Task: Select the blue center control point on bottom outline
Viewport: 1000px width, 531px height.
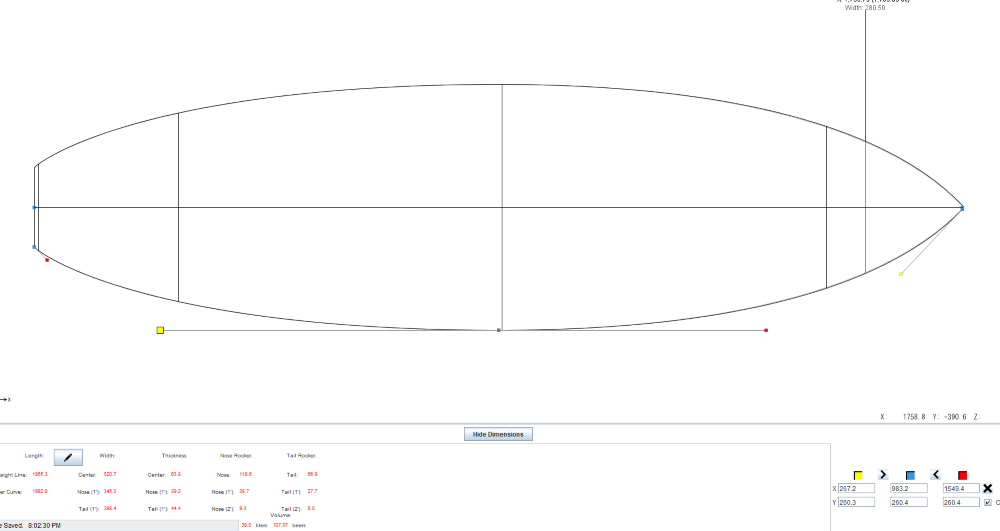Action: pyautogui.click(x=499, y=330)
